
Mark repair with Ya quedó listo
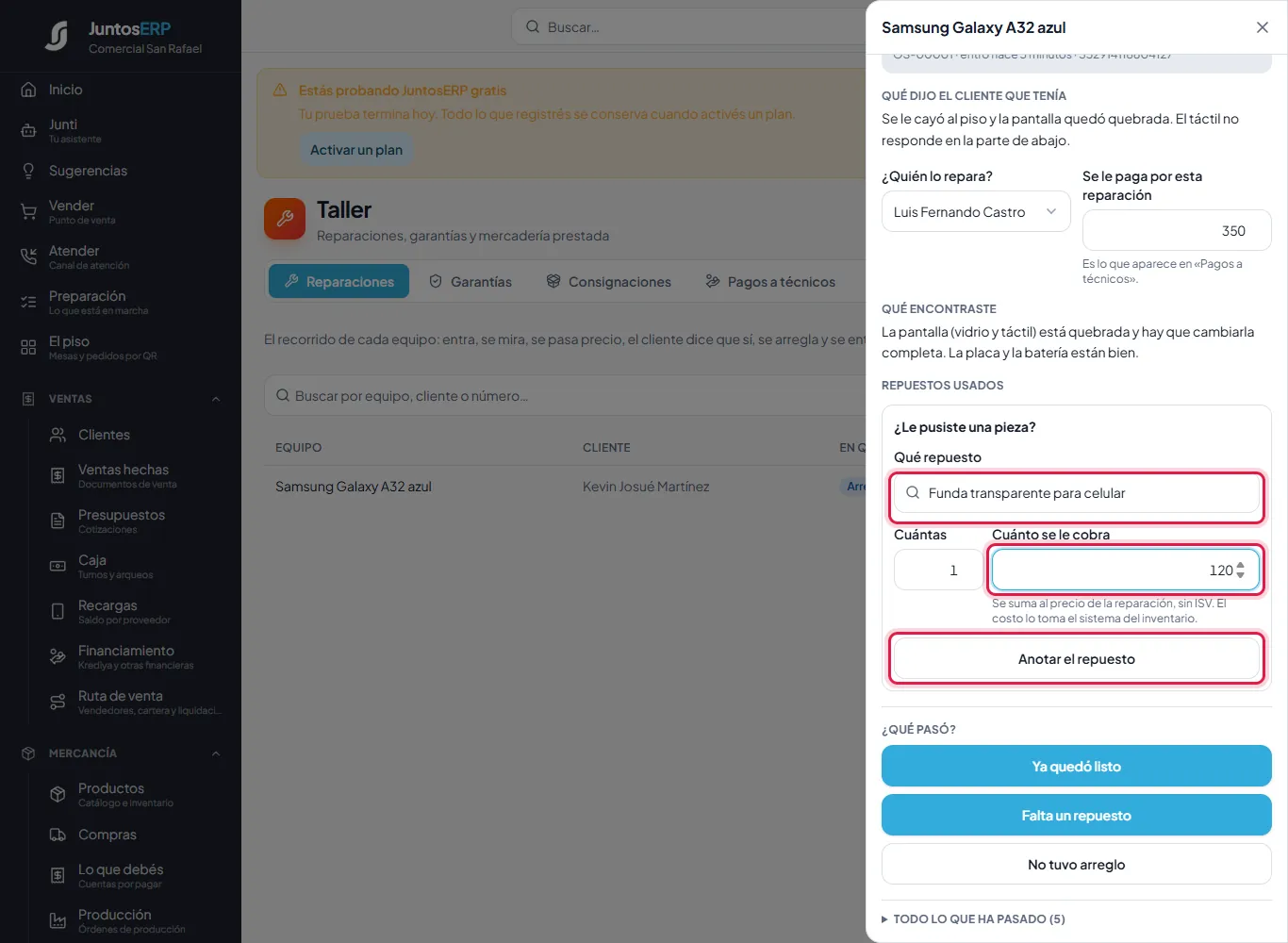(1077, 767)
